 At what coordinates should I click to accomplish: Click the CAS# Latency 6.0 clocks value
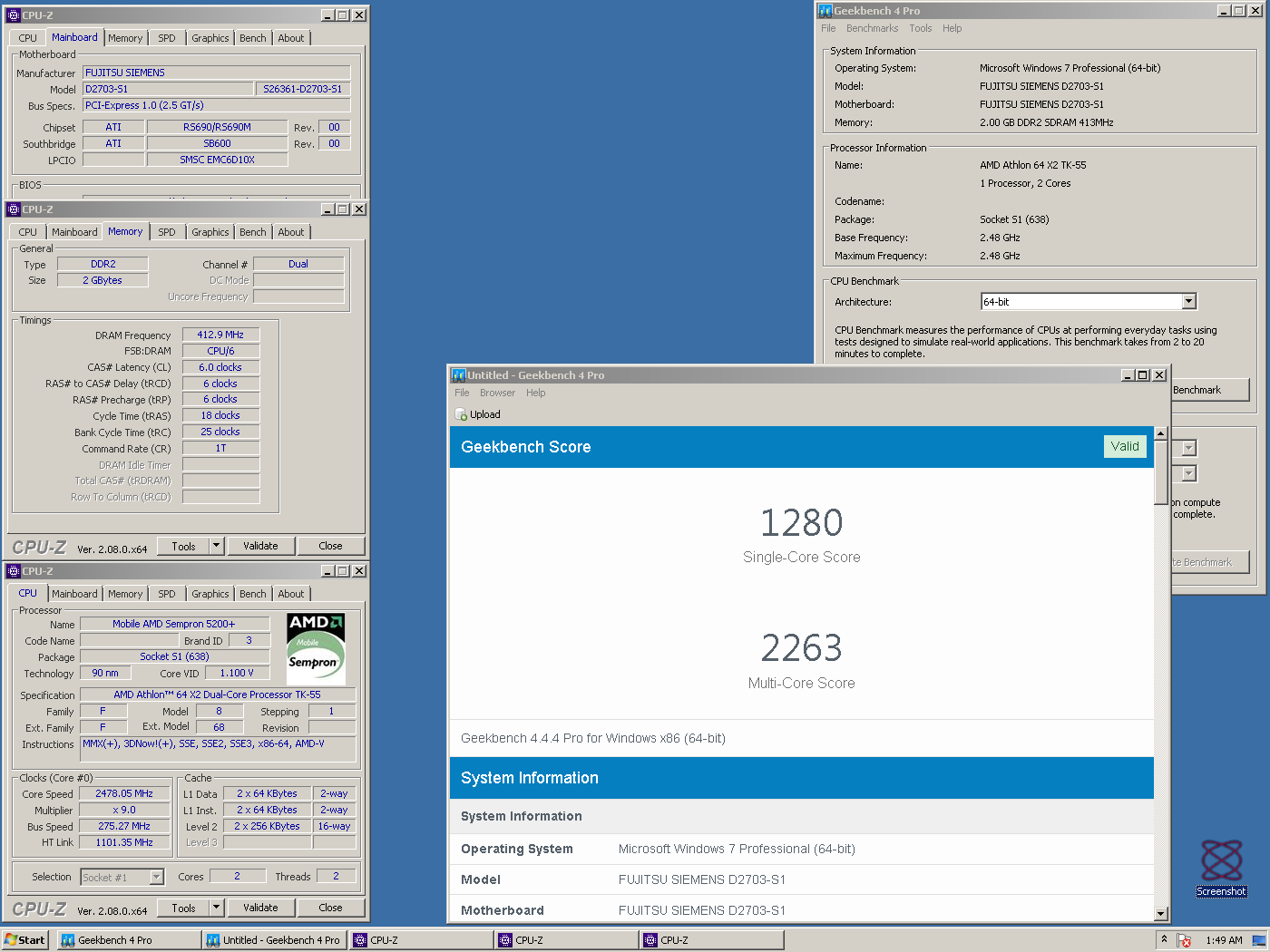(220, 367)
